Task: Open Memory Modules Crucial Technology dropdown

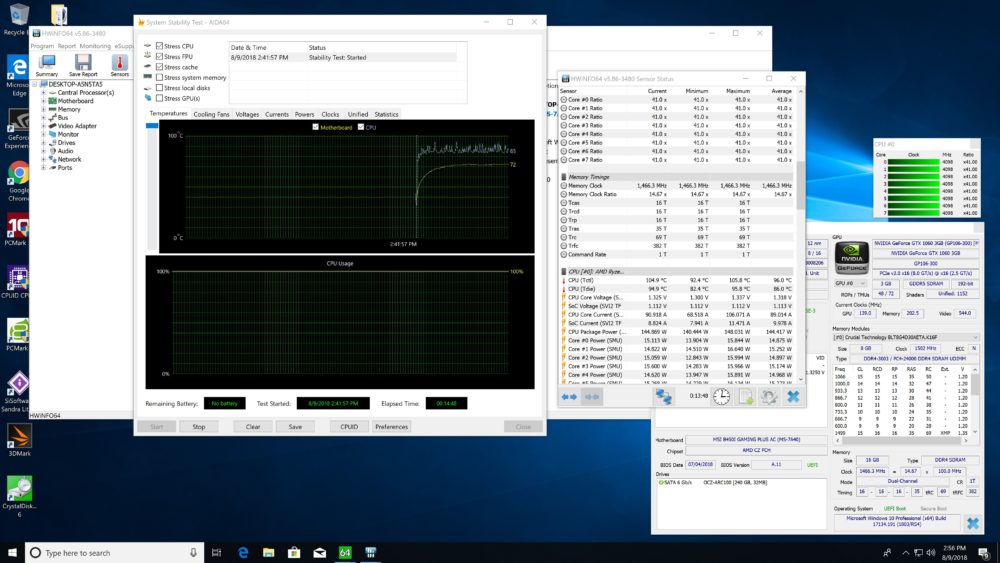Action: [x=906, y=337]
